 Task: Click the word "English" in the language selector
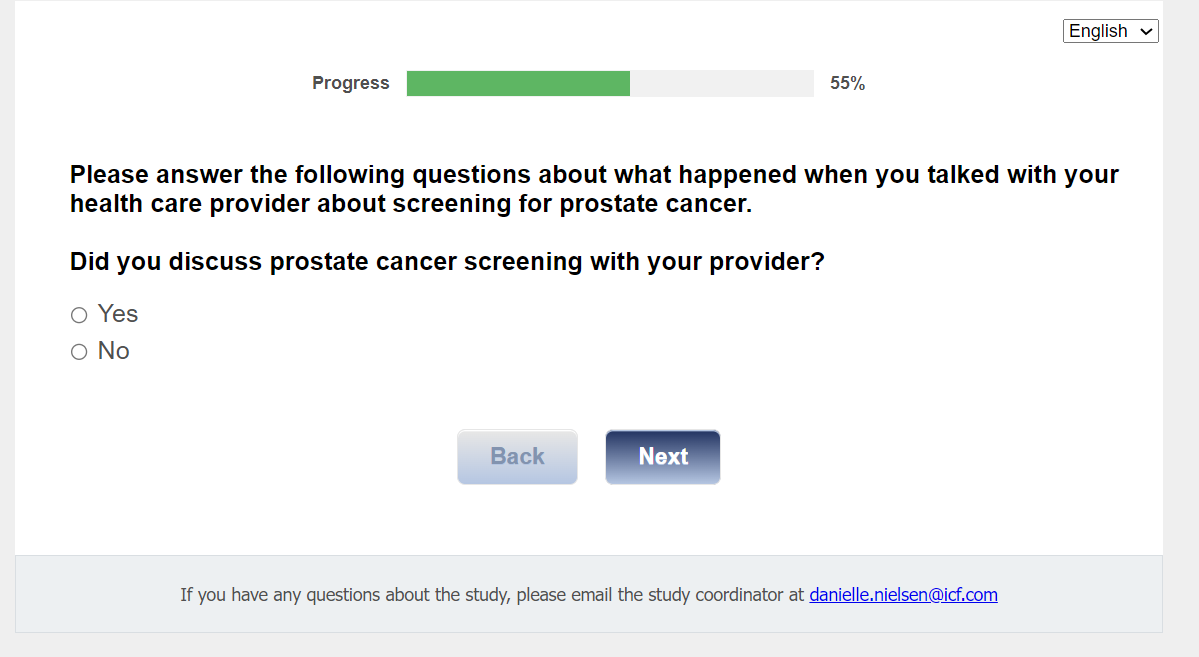pyautogui.click(x=1098, y=31)
